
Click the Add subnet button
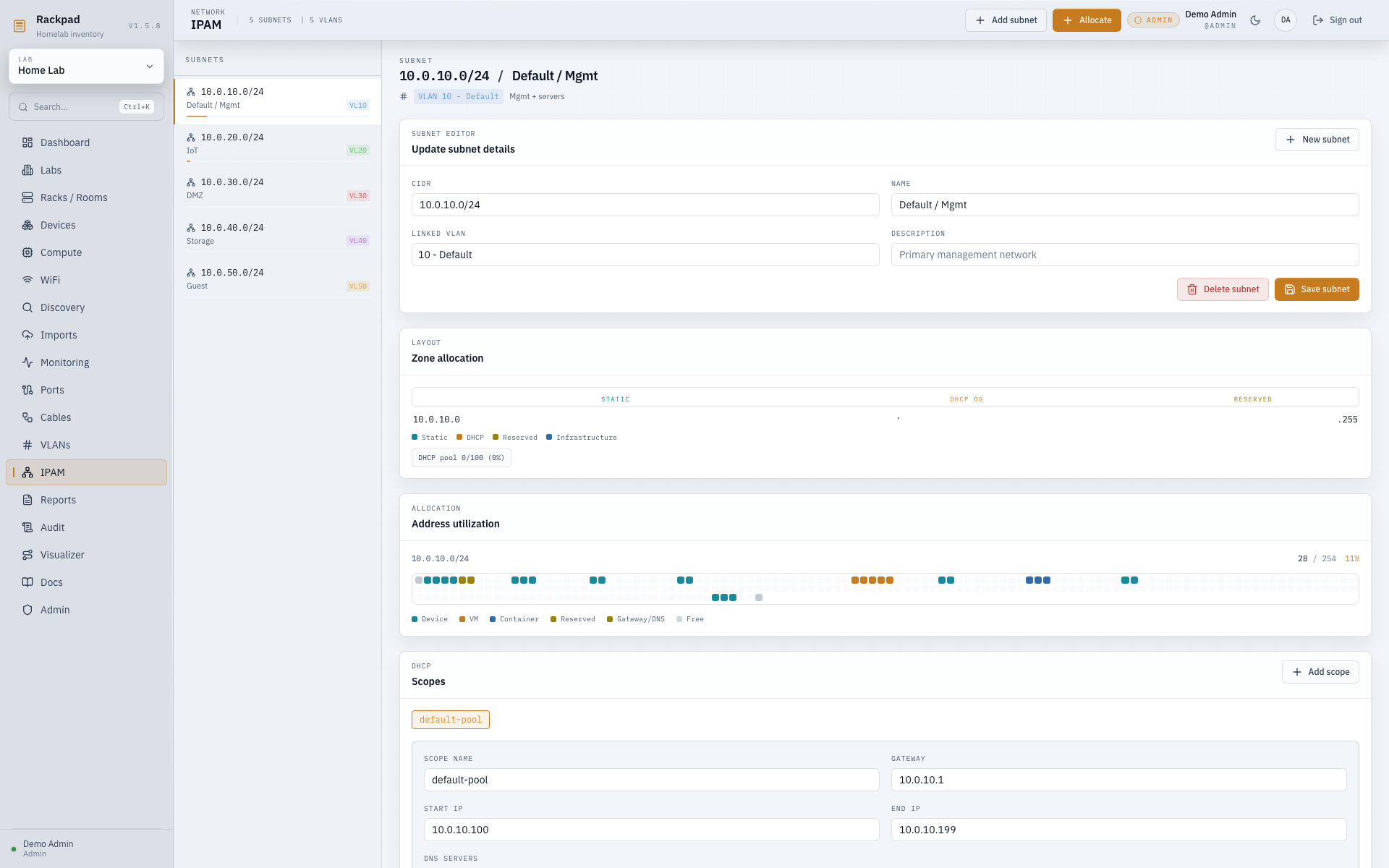[x=1006, y=20]
